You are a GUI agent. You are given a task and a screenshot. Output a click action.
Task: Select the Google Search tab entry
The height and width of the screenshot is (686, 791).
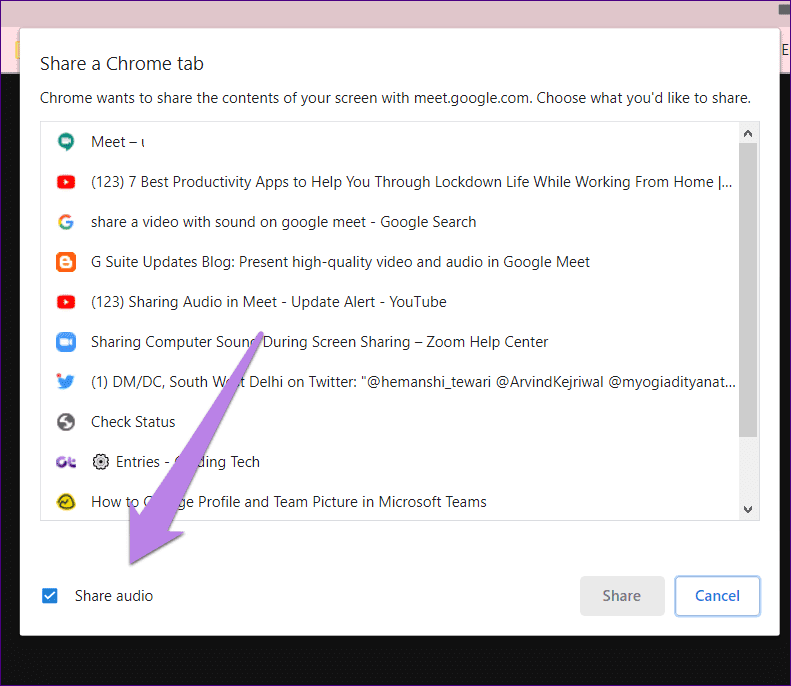click(389, 222)
